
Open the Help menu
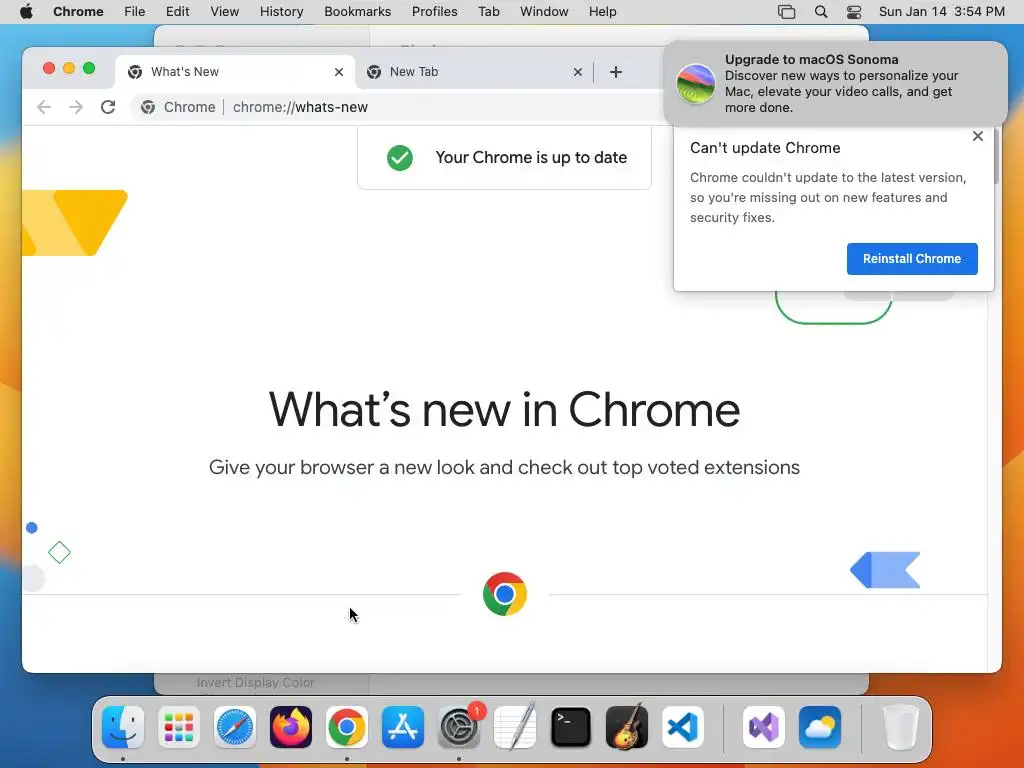pyautogui.click(x=602, y=12)
